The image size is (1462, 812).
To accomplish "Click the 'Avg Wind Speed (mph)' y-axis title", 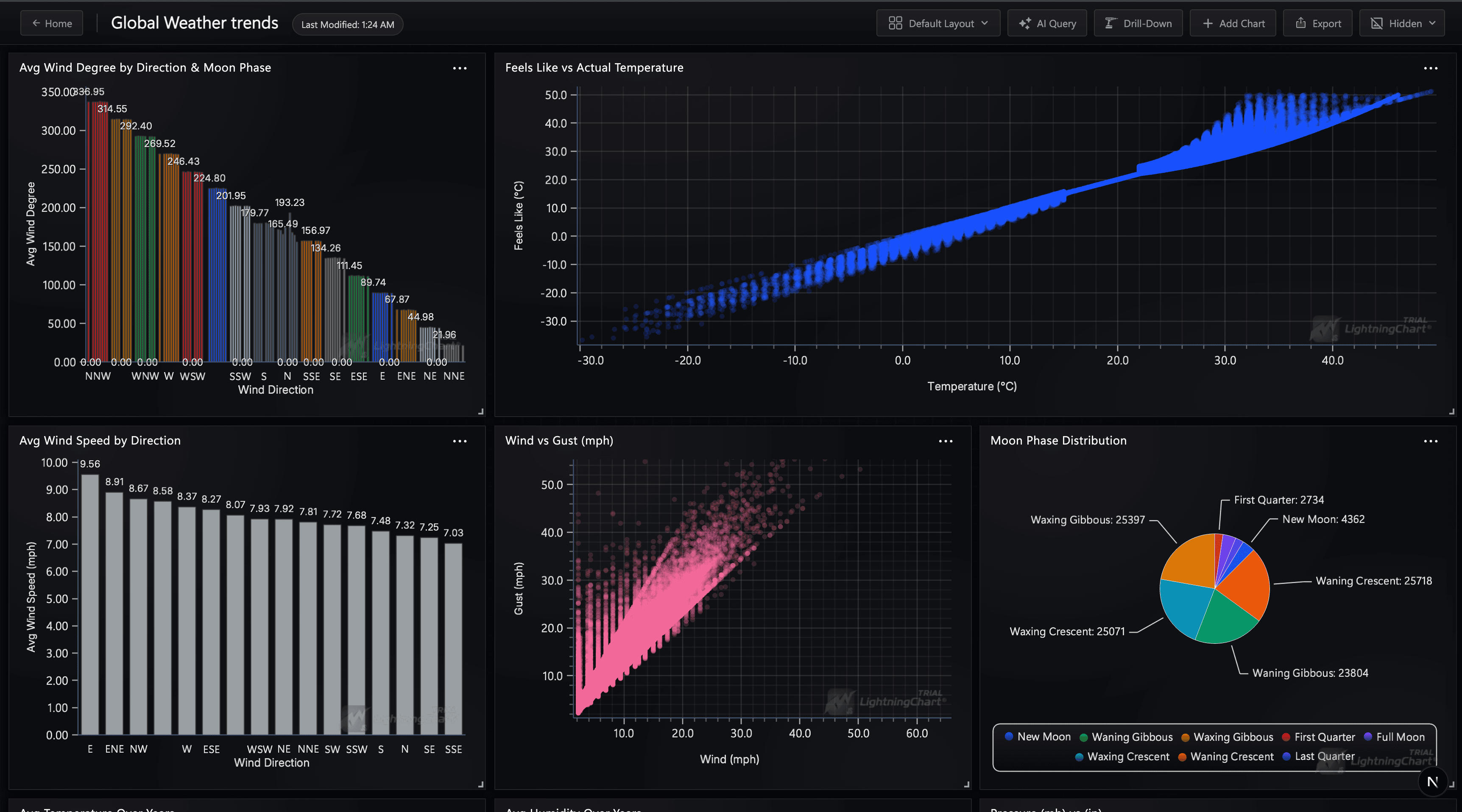I will 31,597.
